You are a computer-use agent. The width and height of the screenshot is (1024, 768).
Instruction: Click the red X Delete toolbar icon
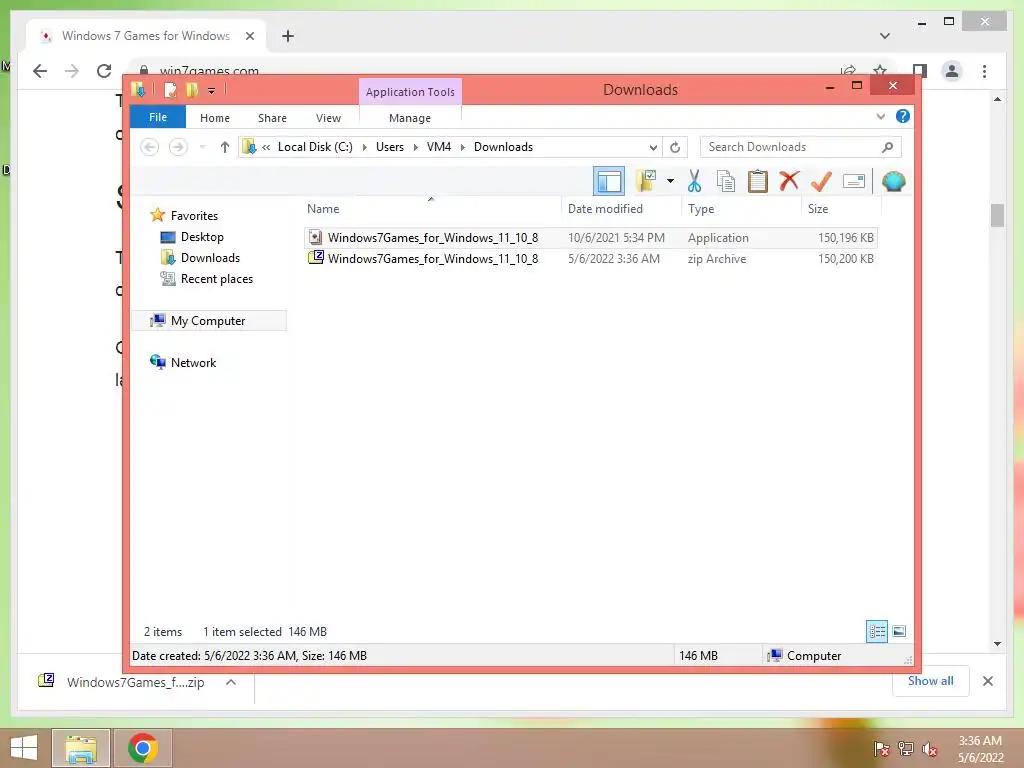789,180
